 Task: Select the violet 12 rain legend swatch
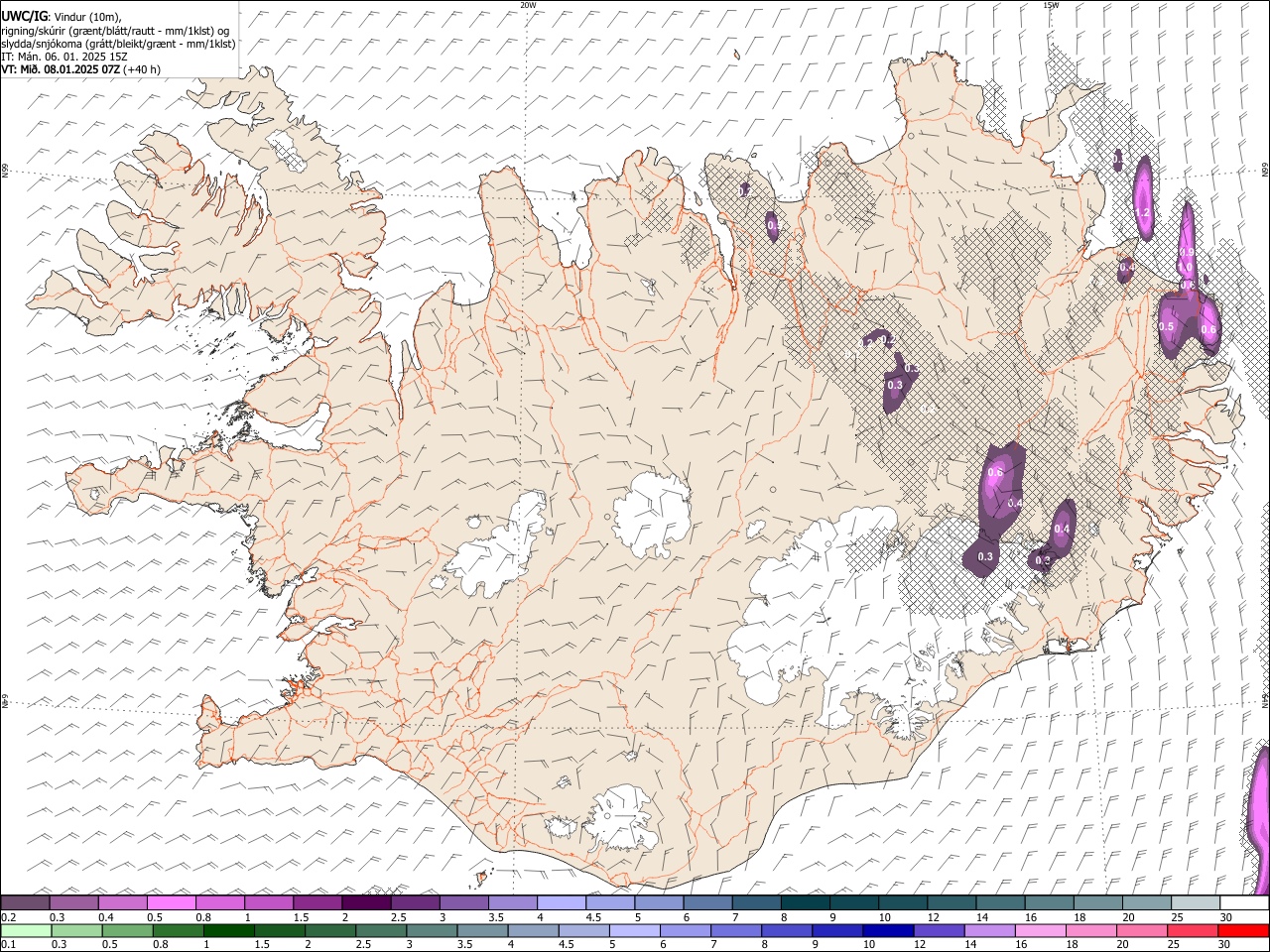tap(939, 931)
